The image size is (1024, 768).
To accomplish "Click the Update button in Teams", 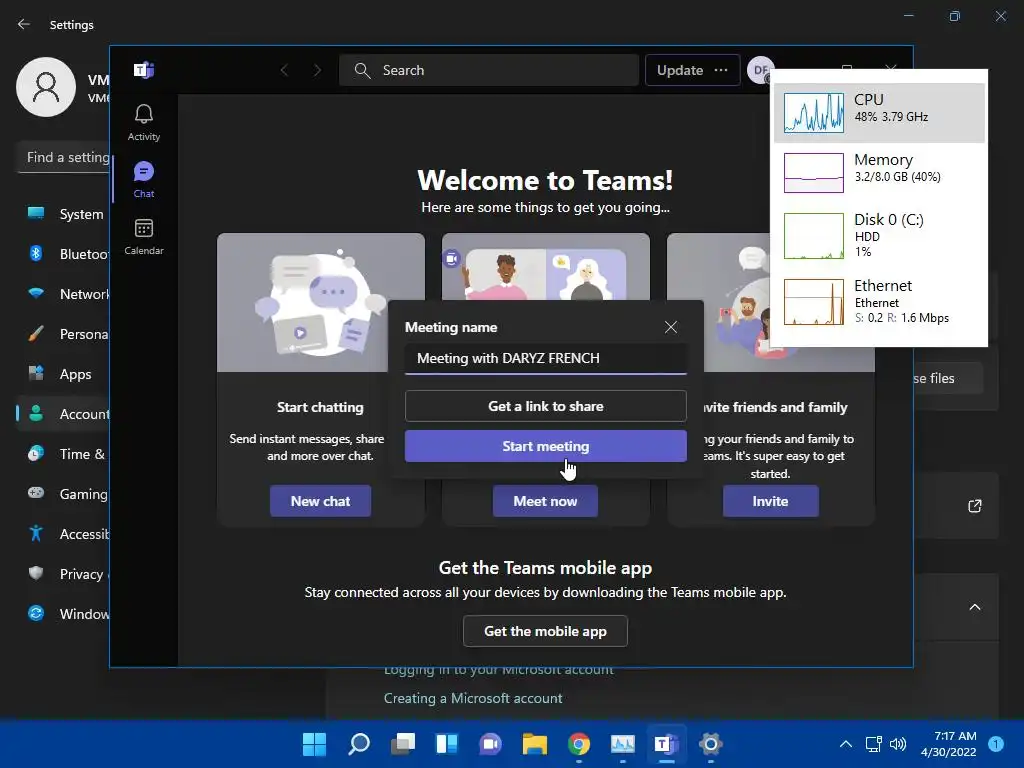I will pyautogui.click(x=680, y=70).
